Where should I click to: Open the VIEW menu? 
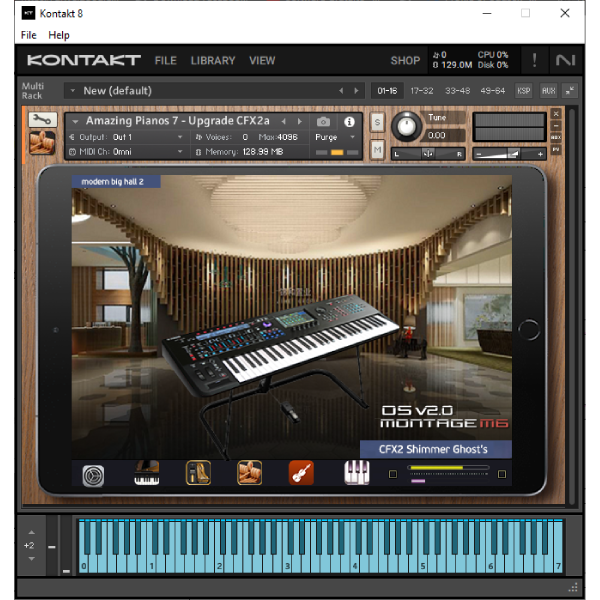(262, 60)
